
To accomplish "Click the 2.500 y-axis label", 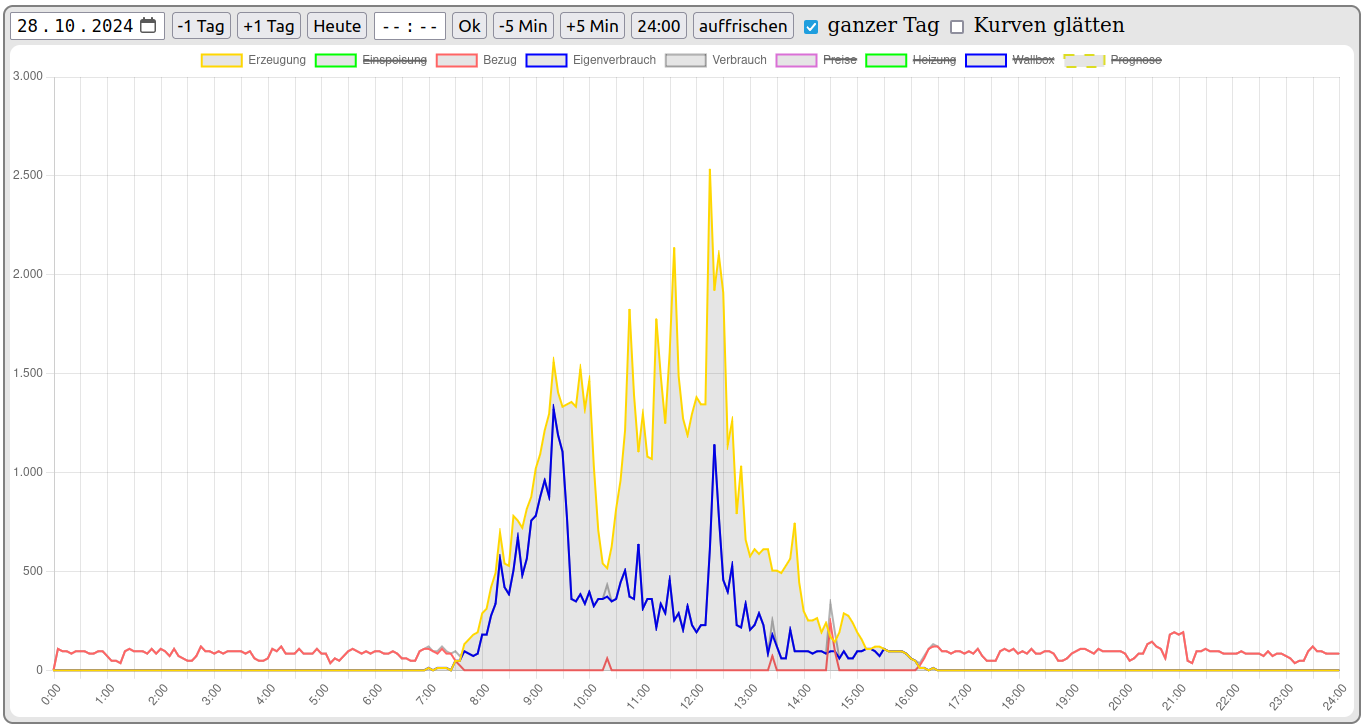I will (26, 175).
